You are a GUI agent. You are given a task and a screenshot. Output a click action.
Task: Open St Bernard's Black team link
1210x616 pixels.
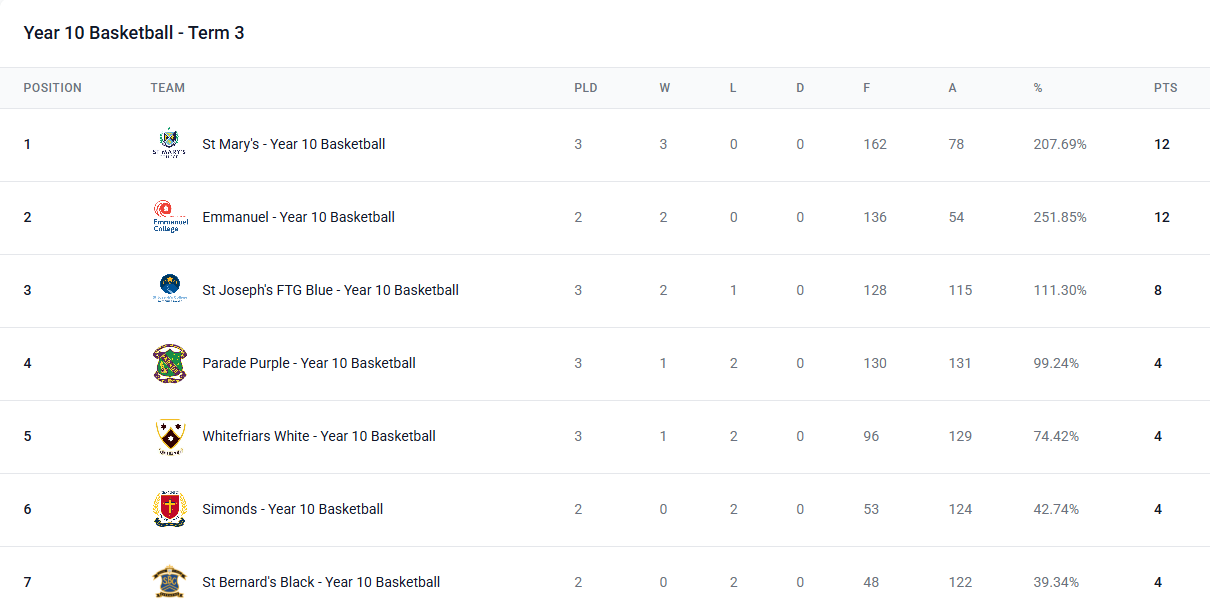point(320,582)
